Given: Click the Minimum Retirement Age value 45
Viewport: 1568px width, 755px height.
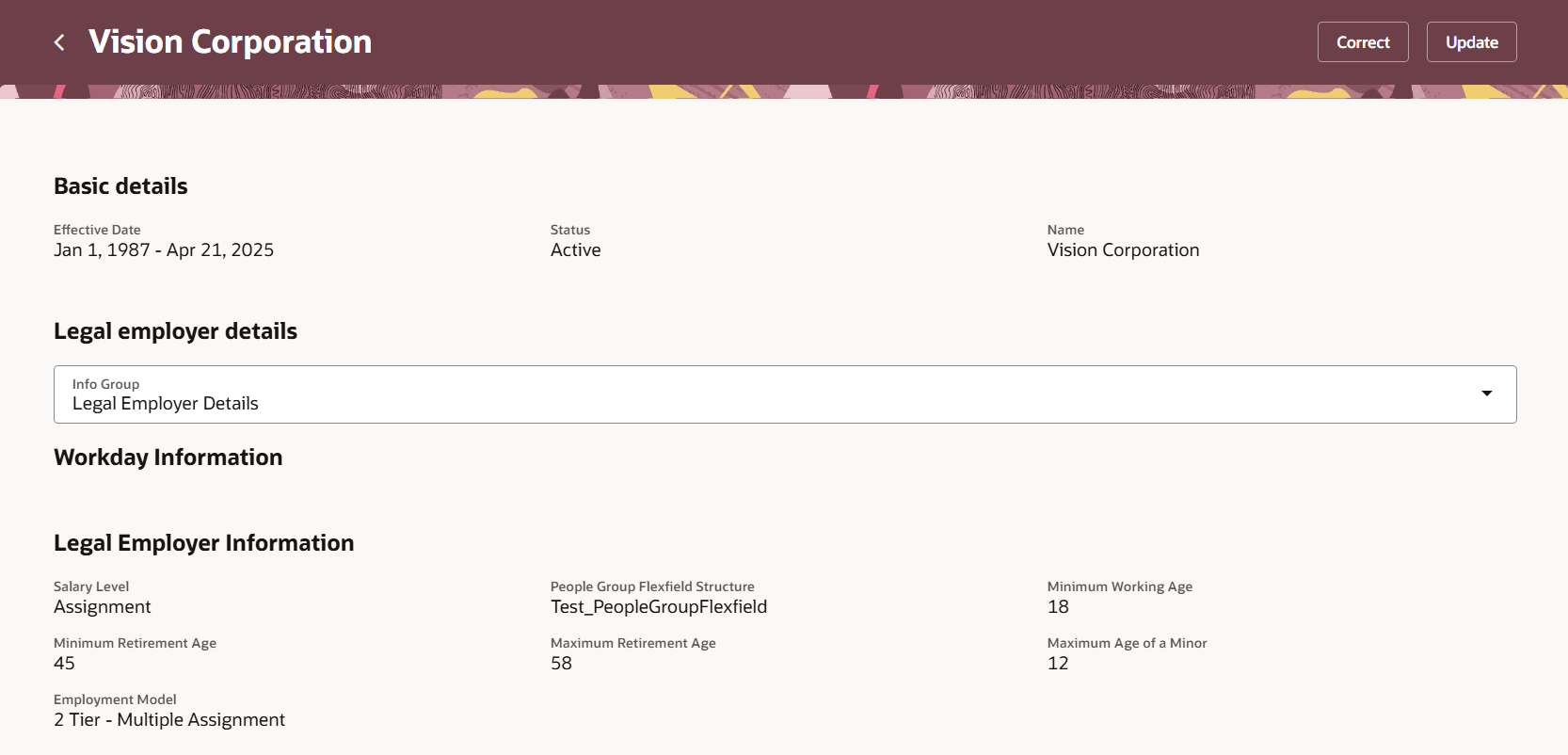Looking at the screenshot, I should (64, 664).
